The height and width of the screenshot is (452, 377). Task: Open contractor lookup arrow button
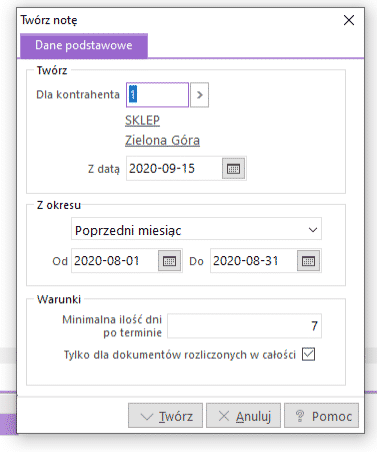coord(200,95)
